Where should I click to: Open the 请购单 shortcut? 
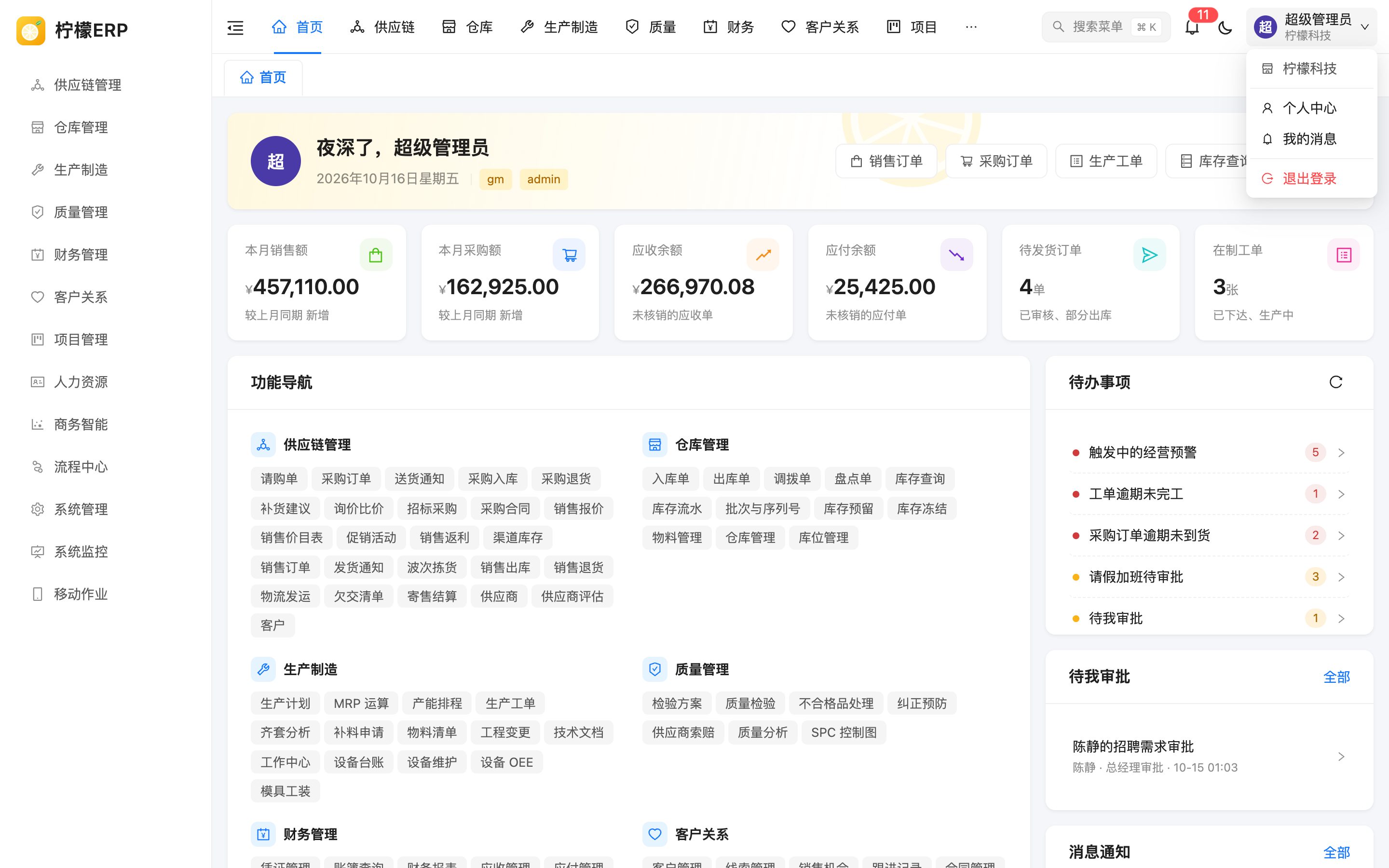click(279, 479)
